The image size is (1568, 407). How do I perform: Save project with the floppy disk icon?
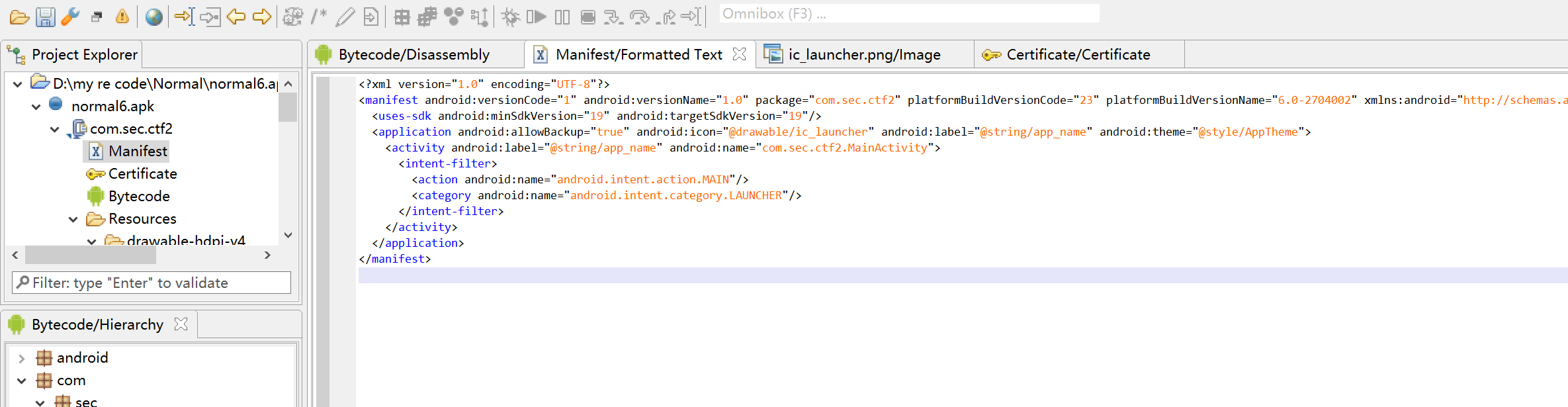tap(45, 17)
